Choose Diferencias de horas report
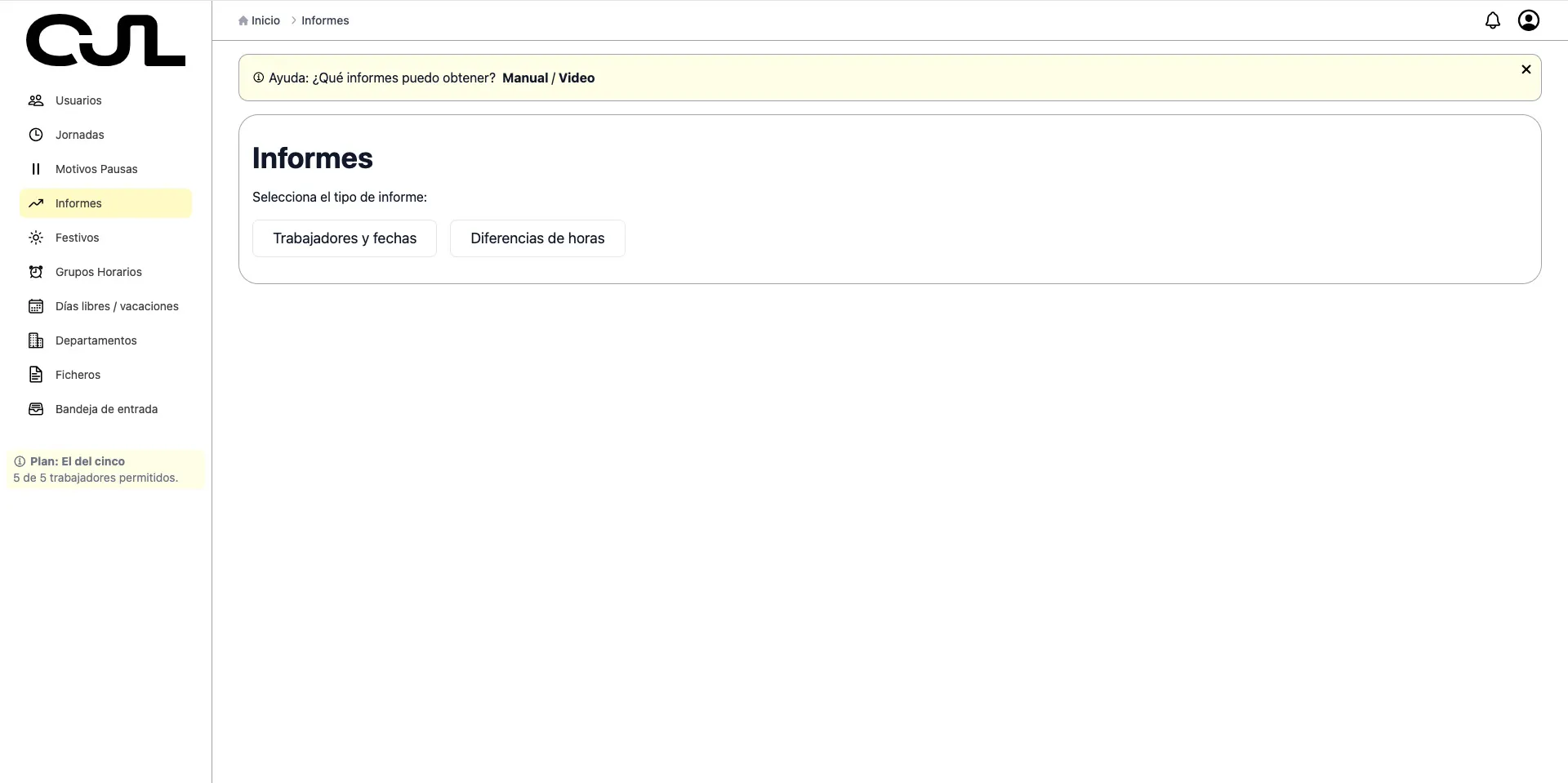Viewport: 1568px width, 783px height. (x=537, y=238)
